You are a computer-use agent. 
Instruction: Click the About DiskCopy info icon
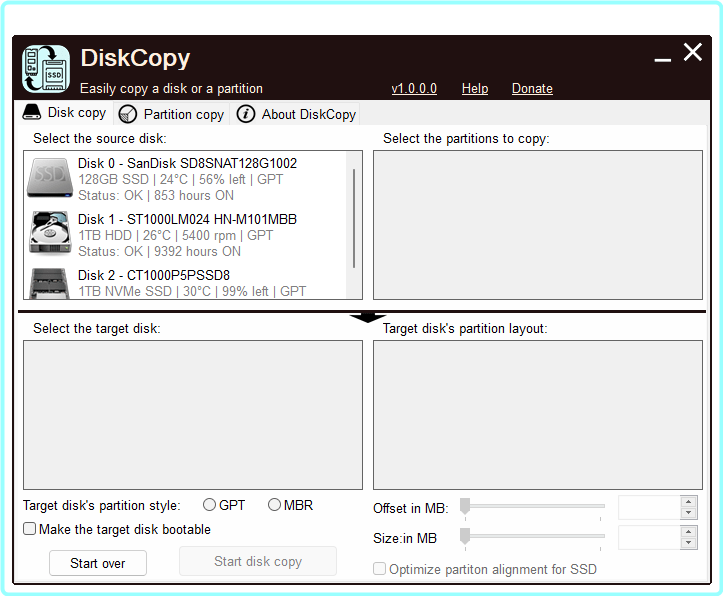[x=246, y=114]
